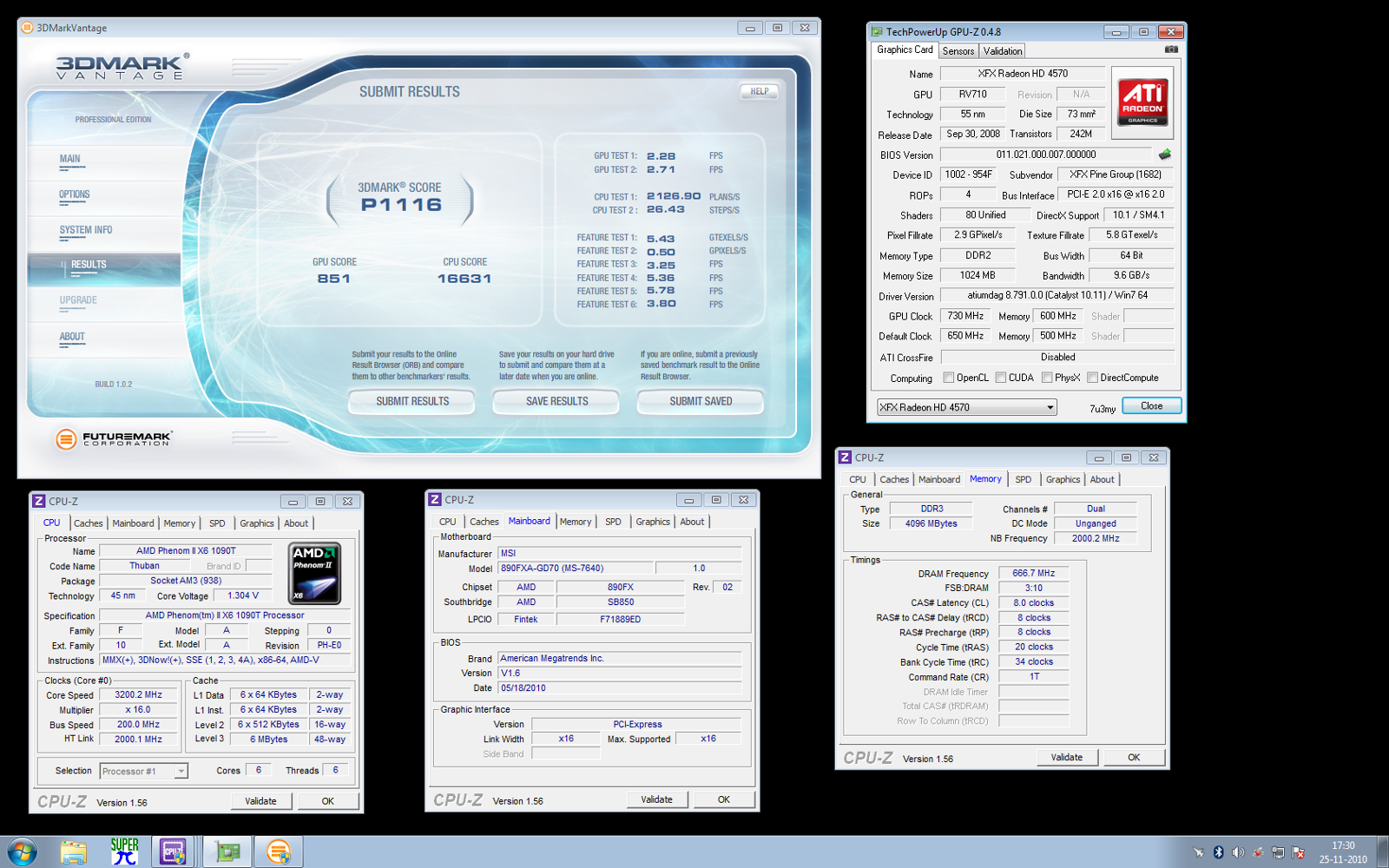The height and width of the screenshot is (868, 1389).
Task: Click the Futuremark Corporation logo
Action: (114, 439)
